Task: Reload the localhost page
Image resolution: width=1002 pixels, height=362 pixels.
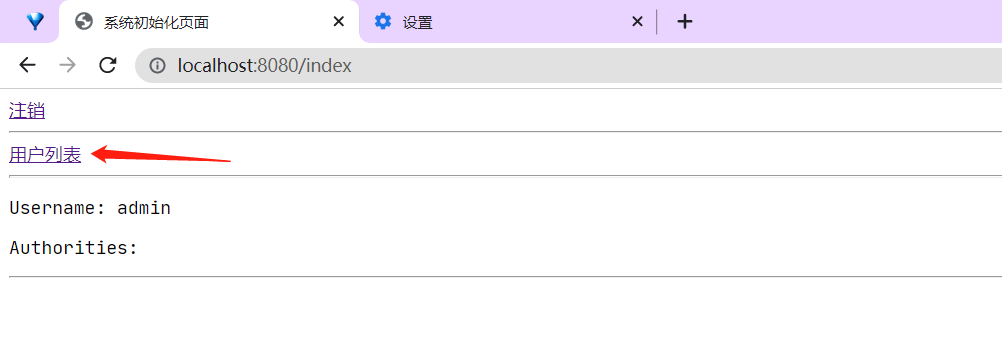Action: click(108, 65)
